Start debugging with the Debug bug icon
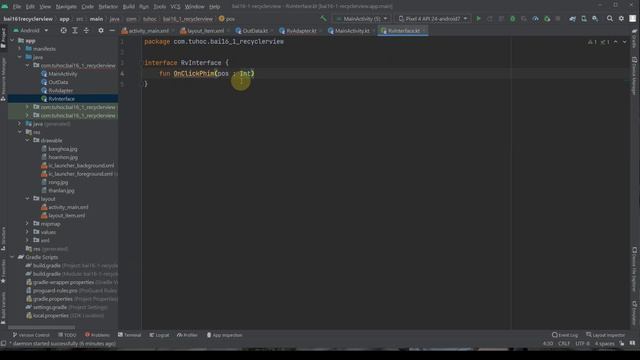Viewport: 640px width, 360px height. coord(513,19)
